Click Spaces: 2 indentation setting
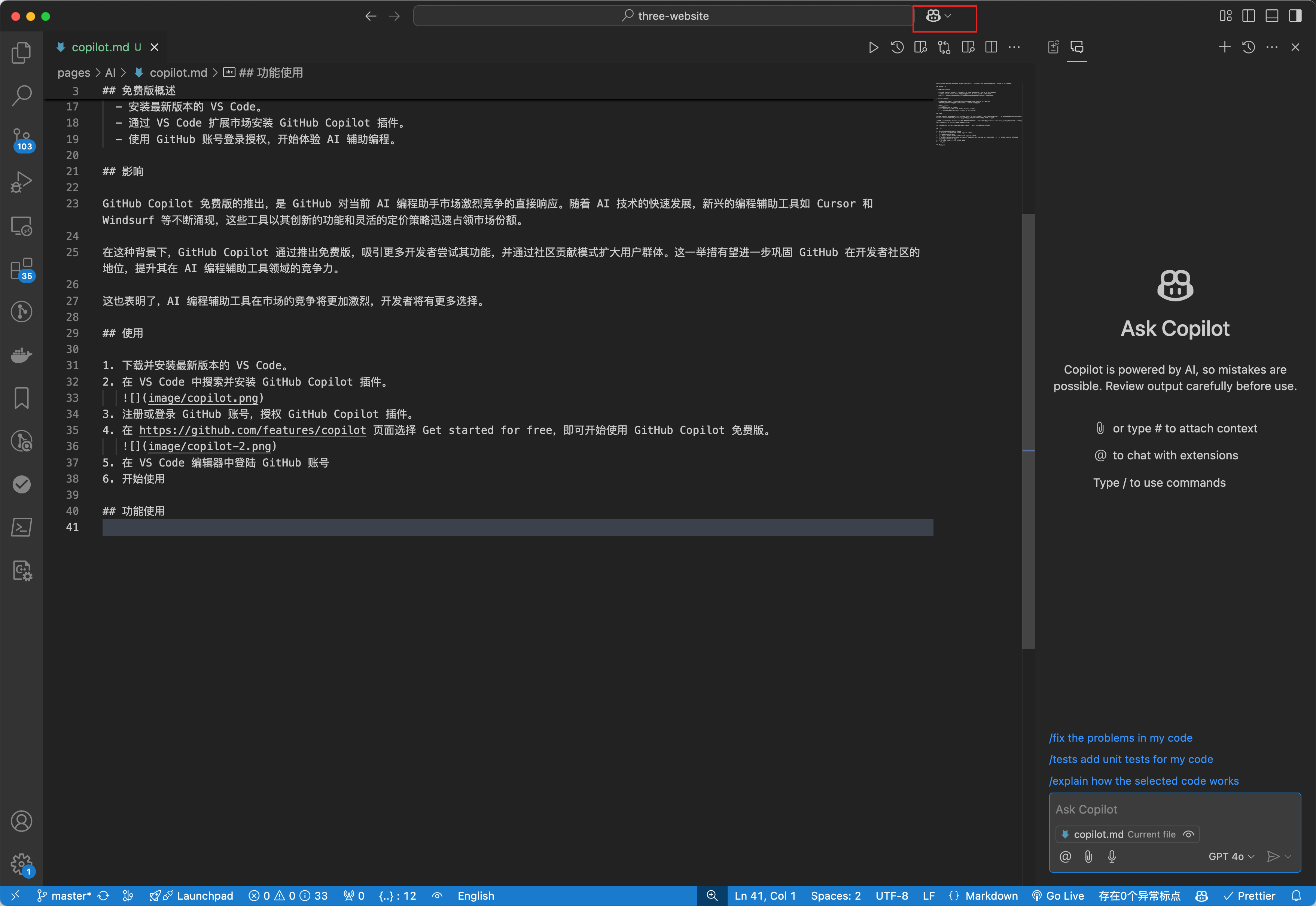This screenshot has width=1316, height=906. click(835, 896)
